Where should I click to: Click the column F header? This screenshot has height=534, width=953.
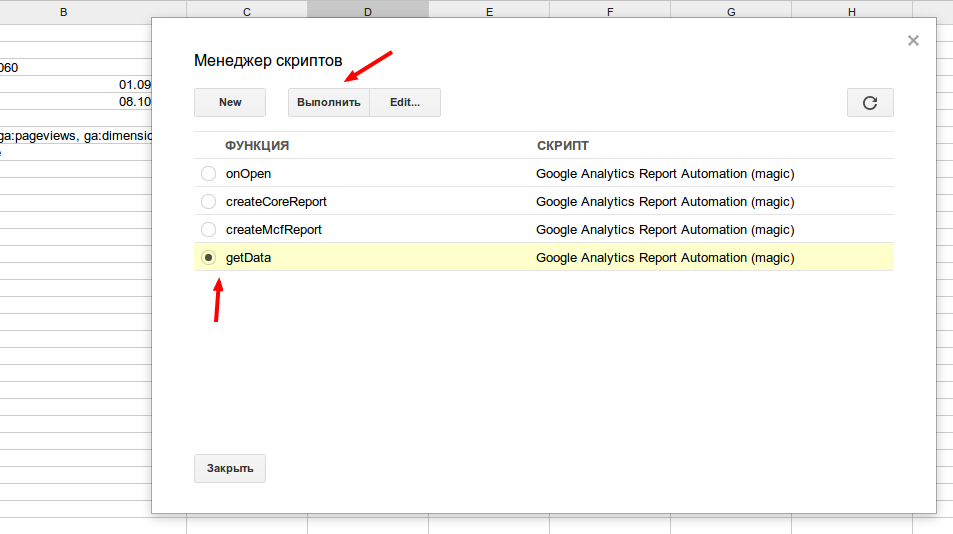(x=609, y=12)
